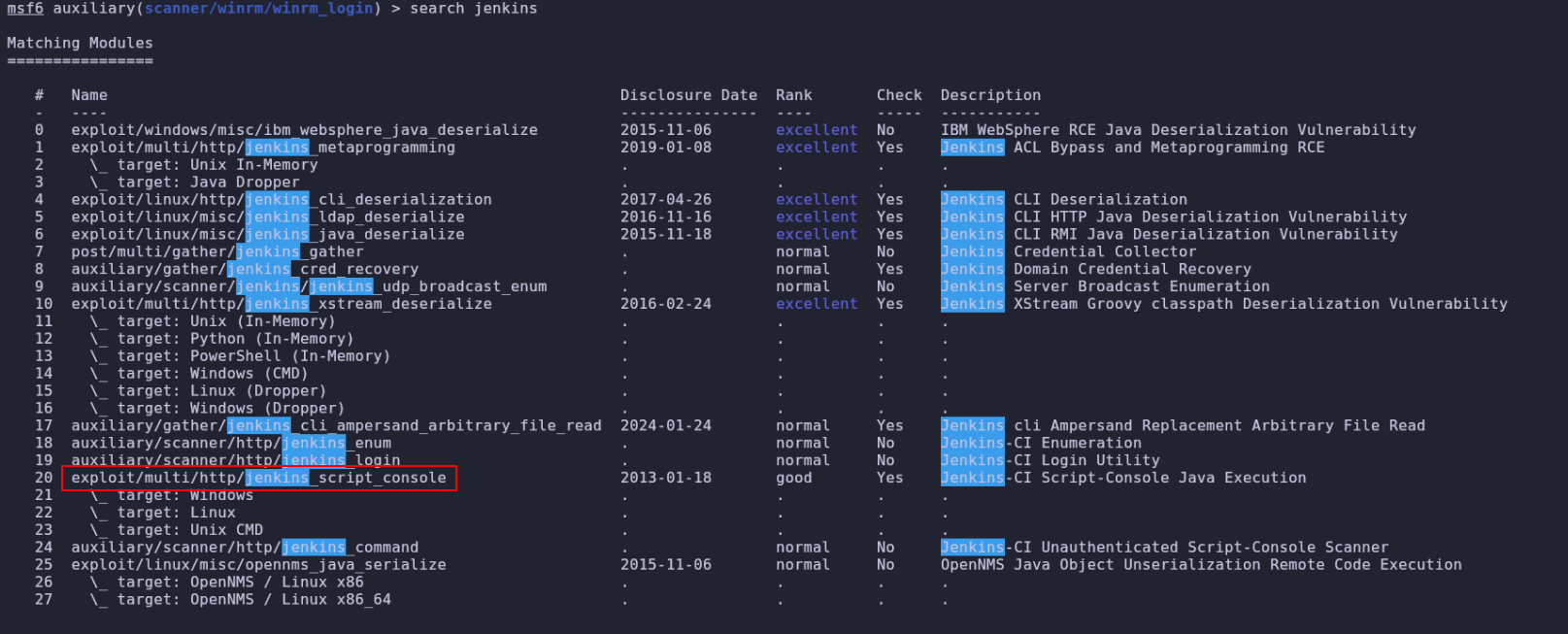Click the "Jenkins-CI Enumeration" description

pyautogui.click(x=1041, y=444)
